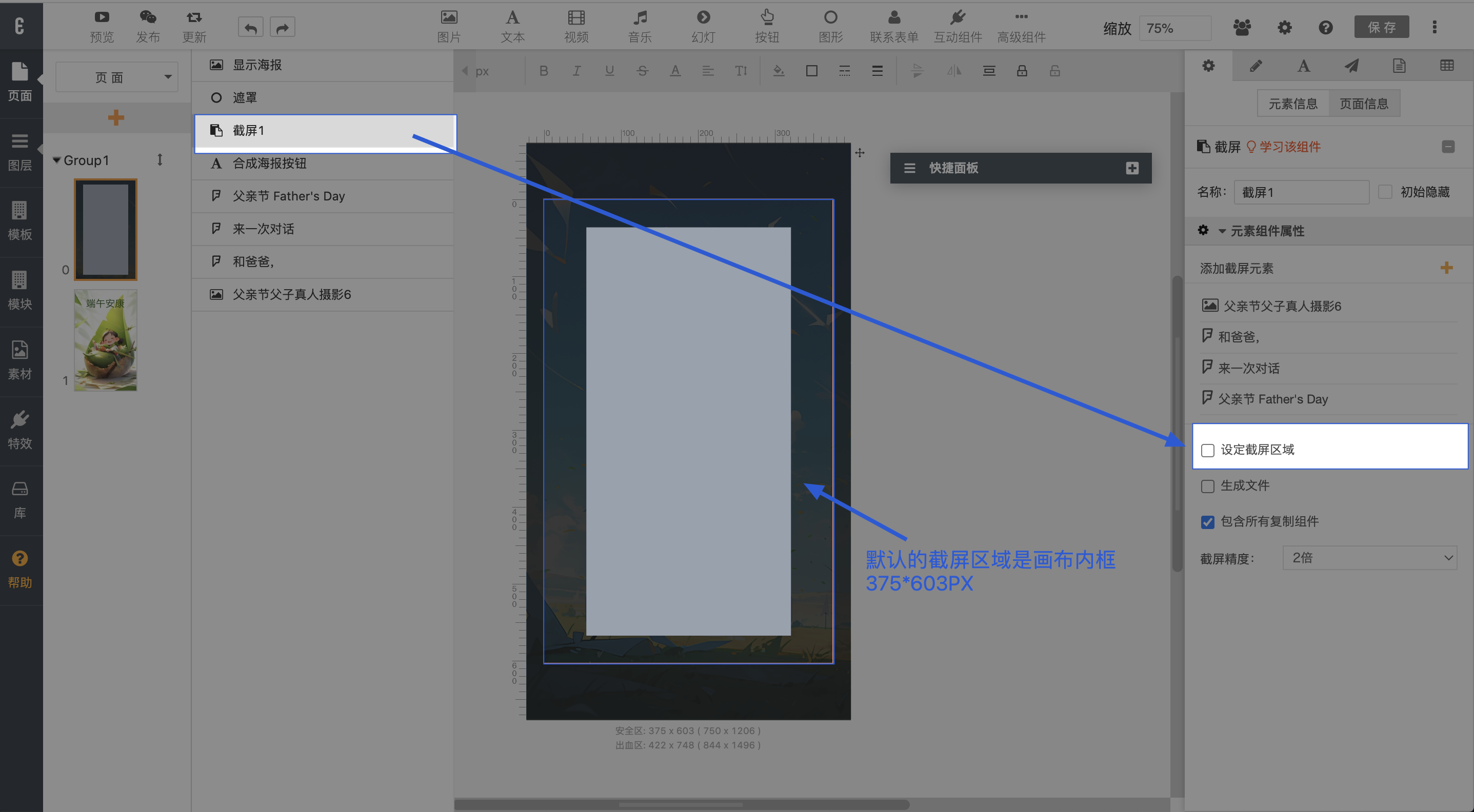Viewport: 1474px width, 812px height.
Task: Add element via 添加截屏元素 plus icon
Action: [x=1446, y=268]
